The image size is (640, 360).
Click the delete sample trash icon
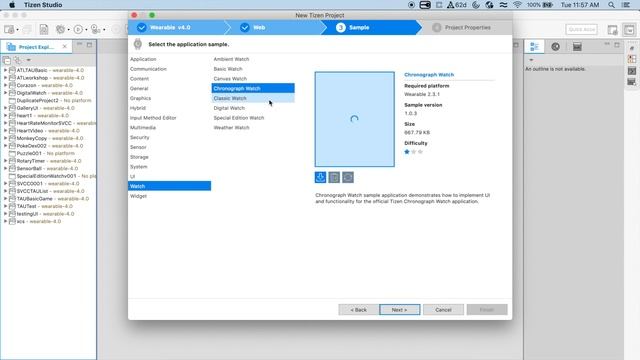[334, 177]
